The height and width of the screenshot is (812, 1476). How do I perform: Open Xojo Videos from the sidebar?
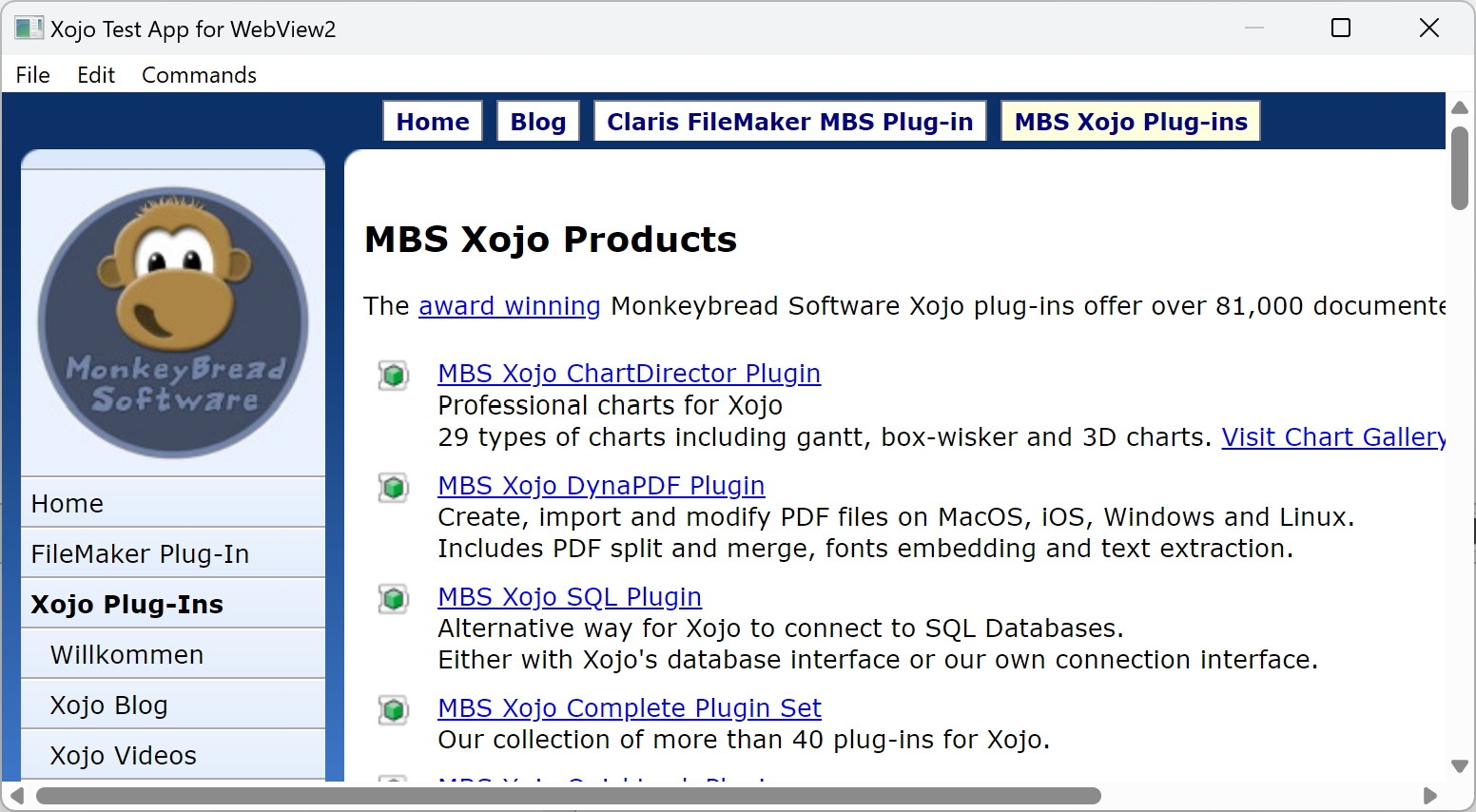(x=123, y=755)
